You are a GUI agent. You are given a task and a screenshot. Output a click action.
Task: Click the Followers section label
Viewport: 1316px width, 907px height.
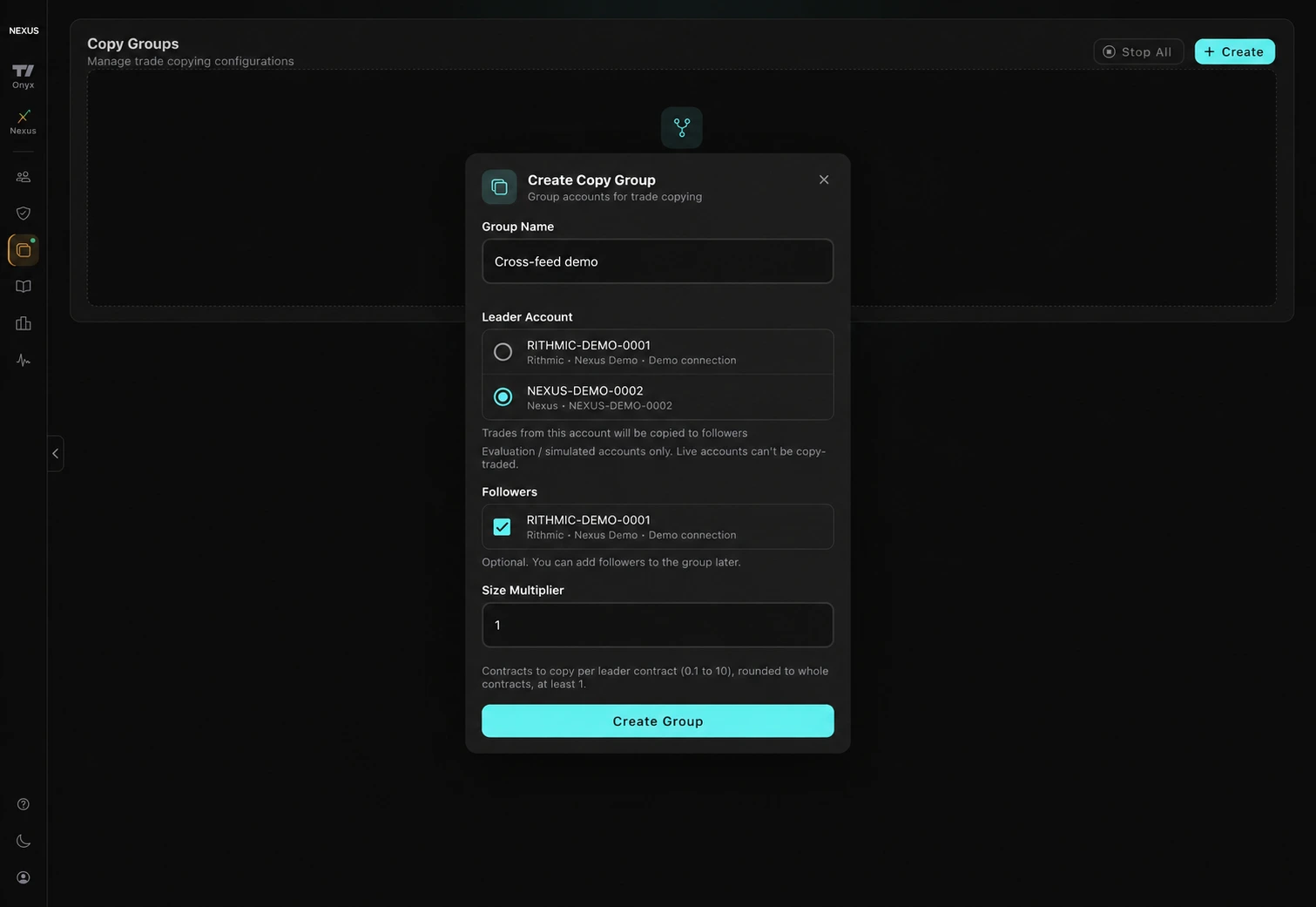pyautogui.click(x=510, y=491)
